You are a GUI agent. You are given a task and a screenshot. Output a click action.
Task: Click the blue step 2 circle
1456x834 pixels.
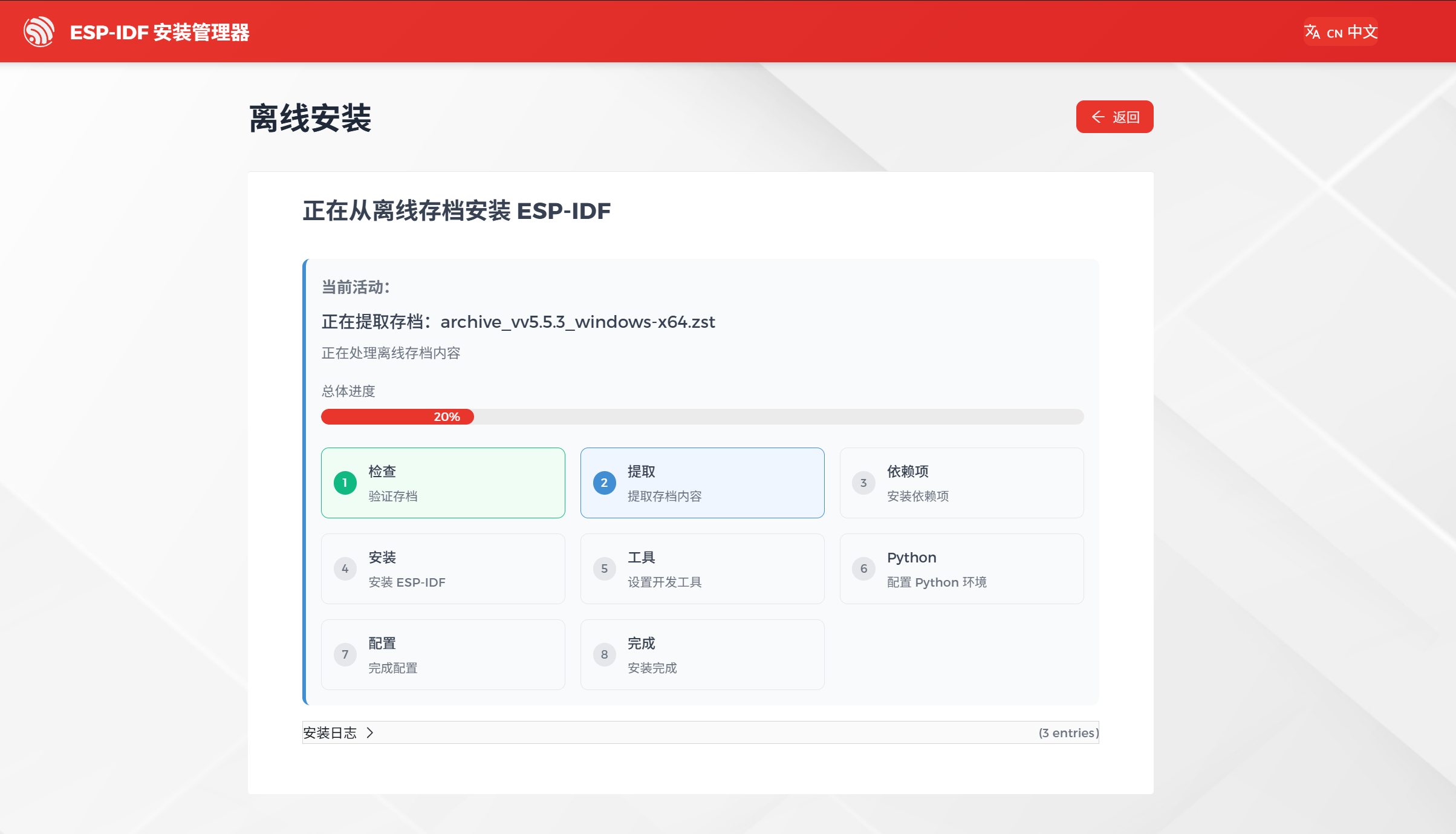coord(604,483)
